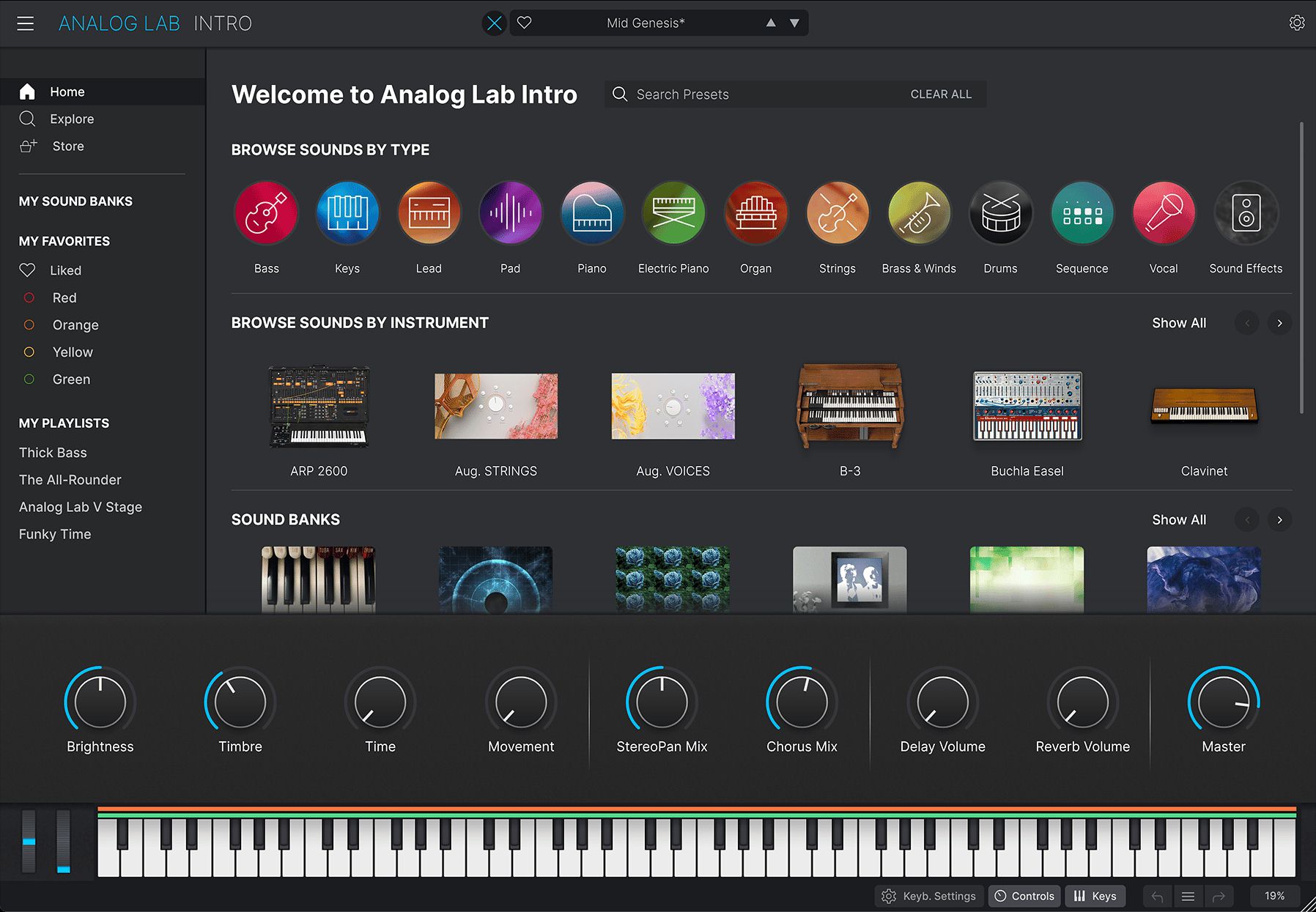
Task: Select next preset with down arrow
Action: tap(794, 23)
